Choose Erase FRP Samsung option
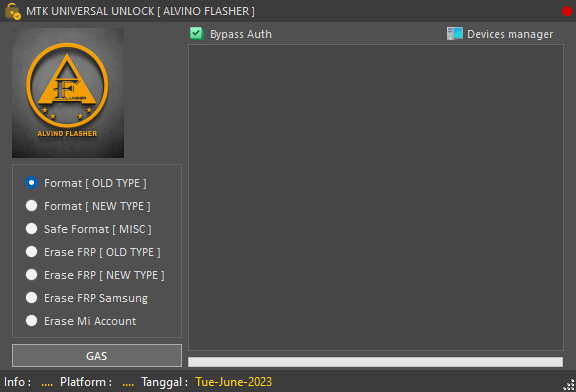This screenshot has width=576, height=392. 87,298
